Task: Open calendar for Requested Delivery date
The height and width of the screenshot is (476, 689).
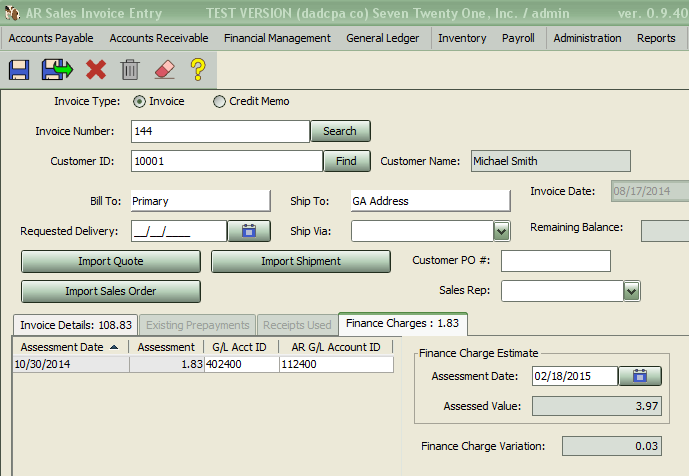Action: pyautogui.click(x=249, y=231)
